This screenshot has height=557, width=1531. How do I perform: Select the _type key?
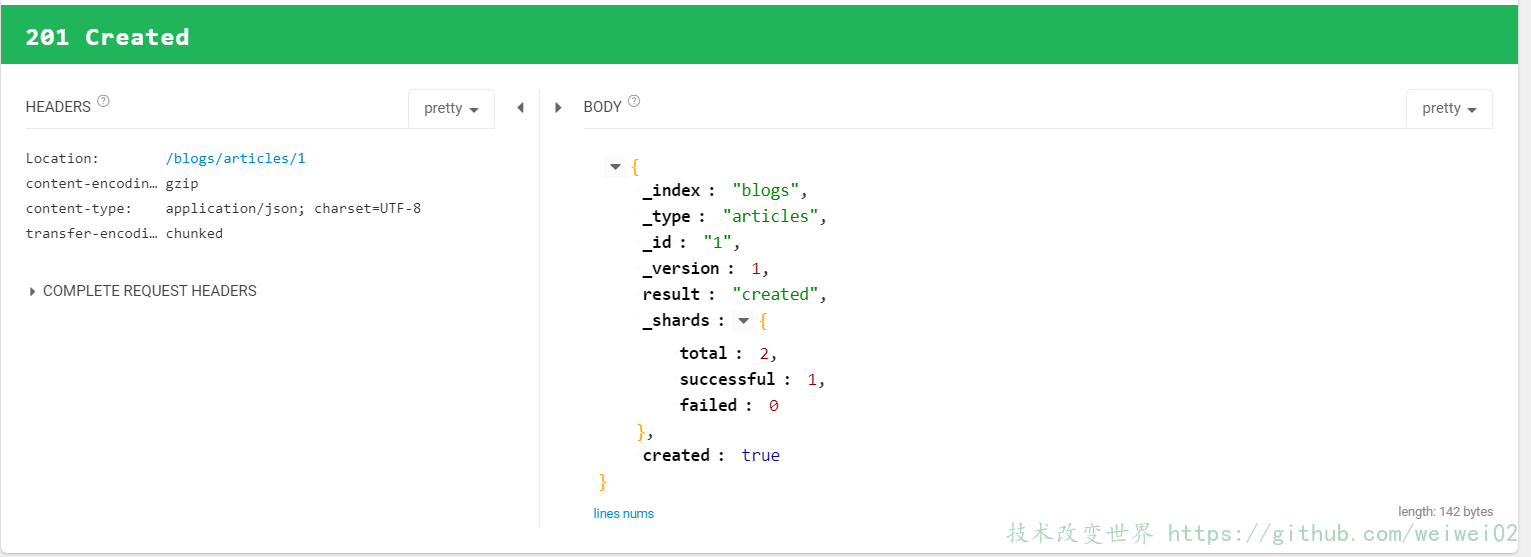point(666,216)
